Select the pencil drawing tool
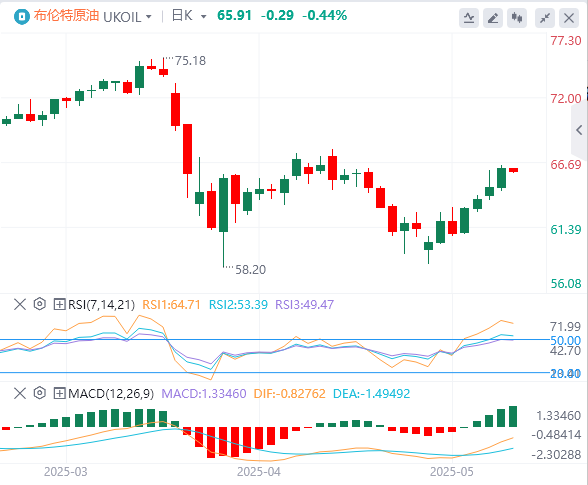This screenshot has height=485, width=588. click(493, 18)
